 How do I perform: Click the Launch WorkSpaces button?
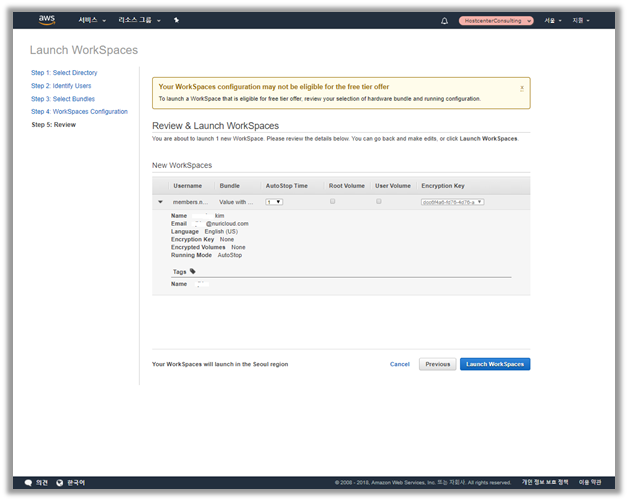point(495,364)
